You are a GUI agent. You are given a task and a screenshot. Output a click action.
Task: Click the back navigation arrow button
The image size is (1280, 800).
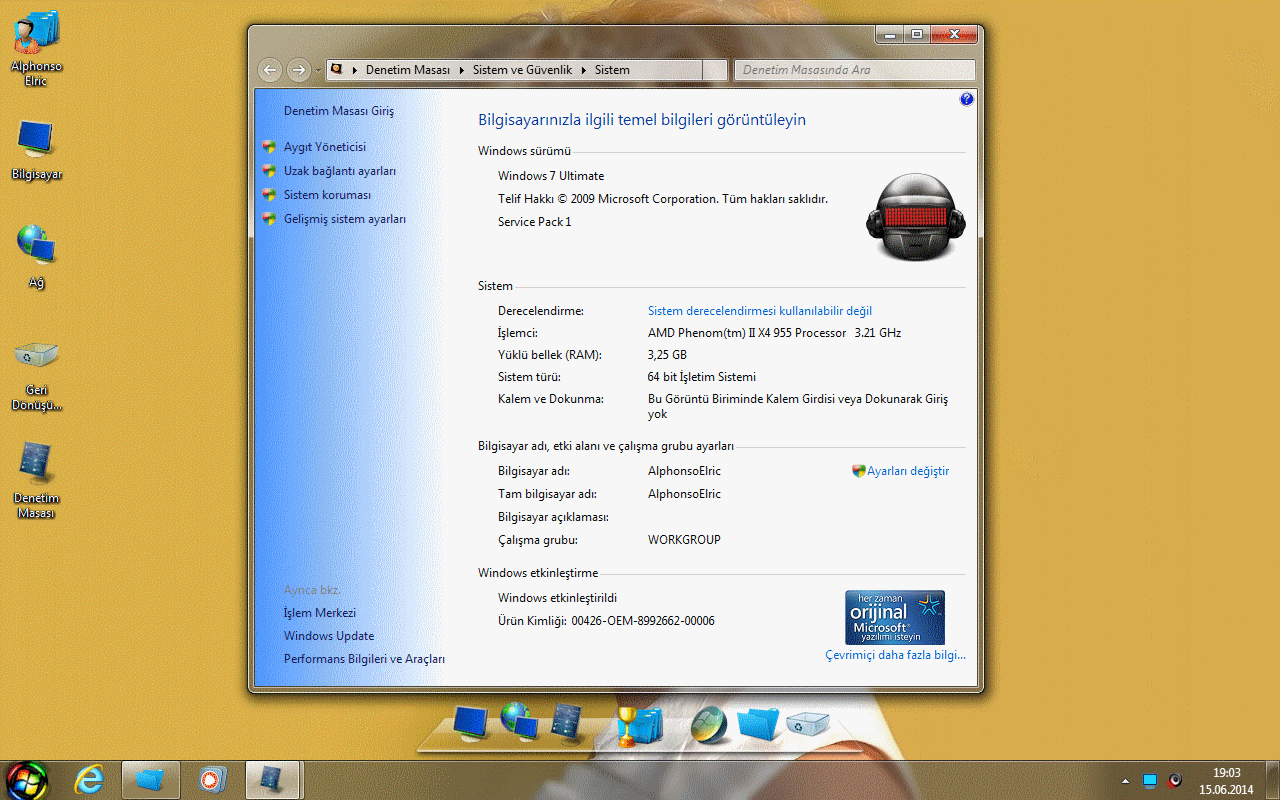pos(269,70)
